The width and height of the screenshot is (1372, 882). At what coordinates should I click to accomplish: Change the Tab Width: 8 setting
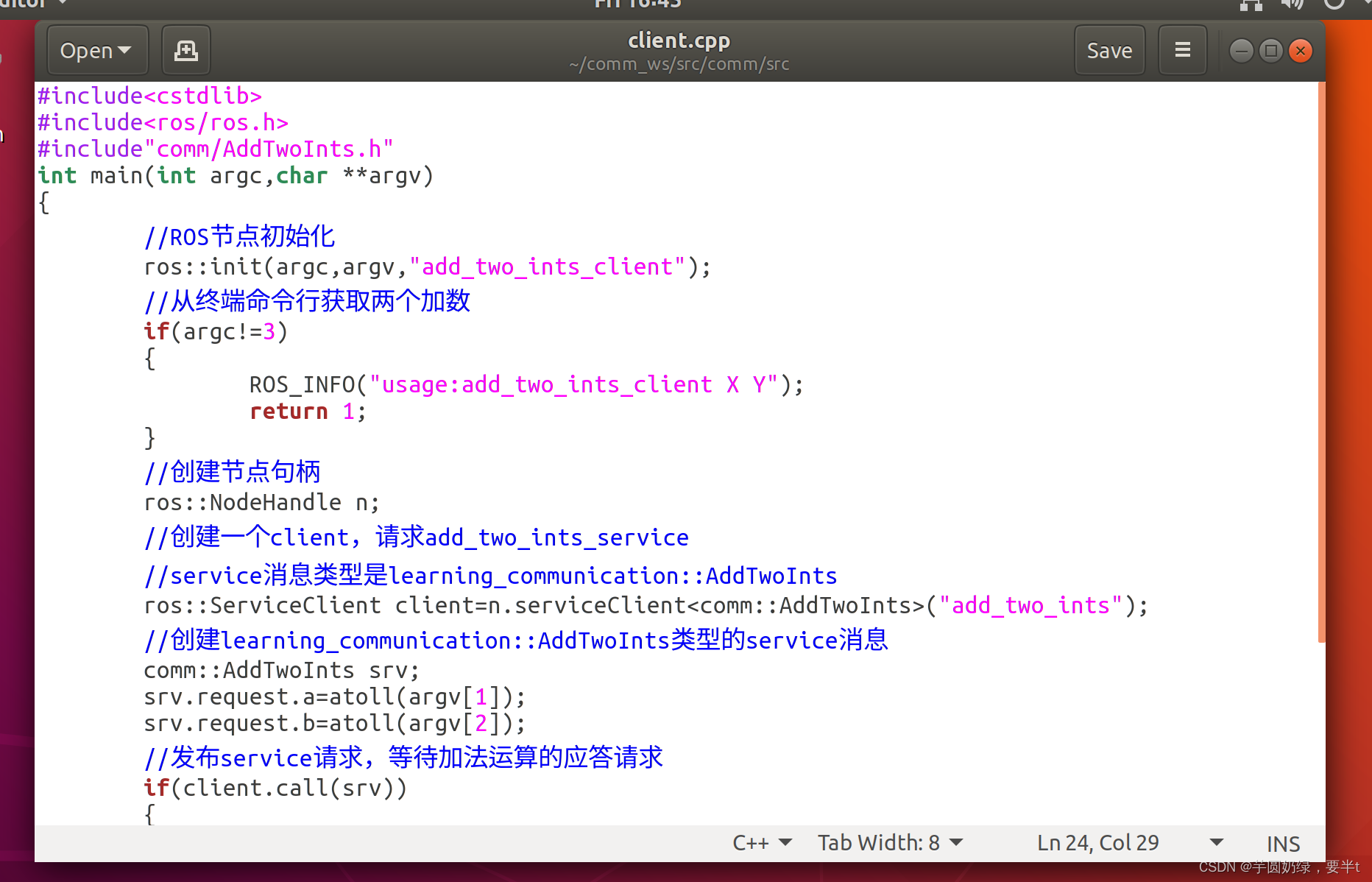pos(890,843)
